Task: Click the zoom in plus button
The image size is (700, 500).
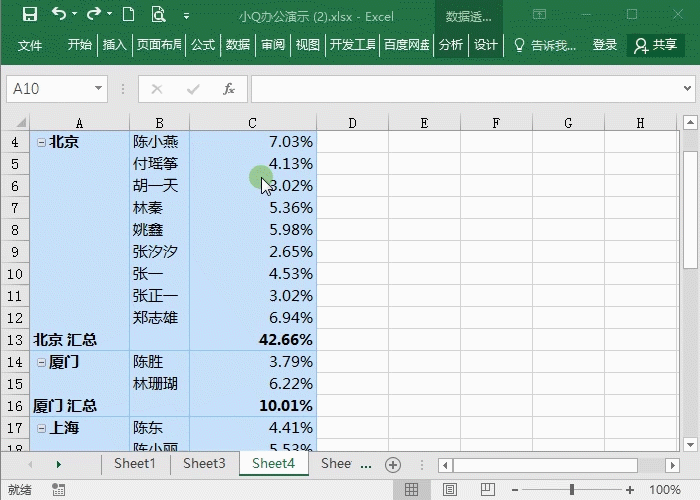Action: tap(629, 490)
